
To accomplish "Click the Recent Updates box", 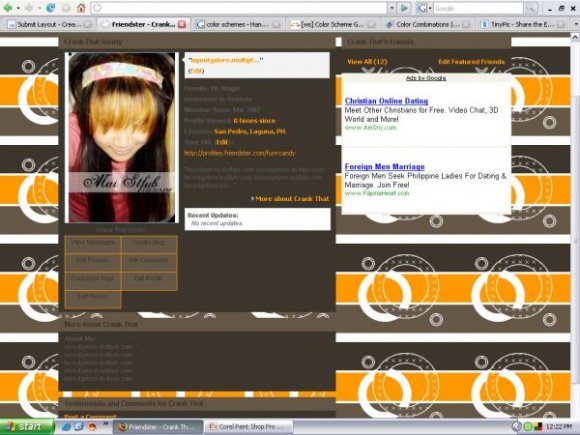I will click(257, 219).
